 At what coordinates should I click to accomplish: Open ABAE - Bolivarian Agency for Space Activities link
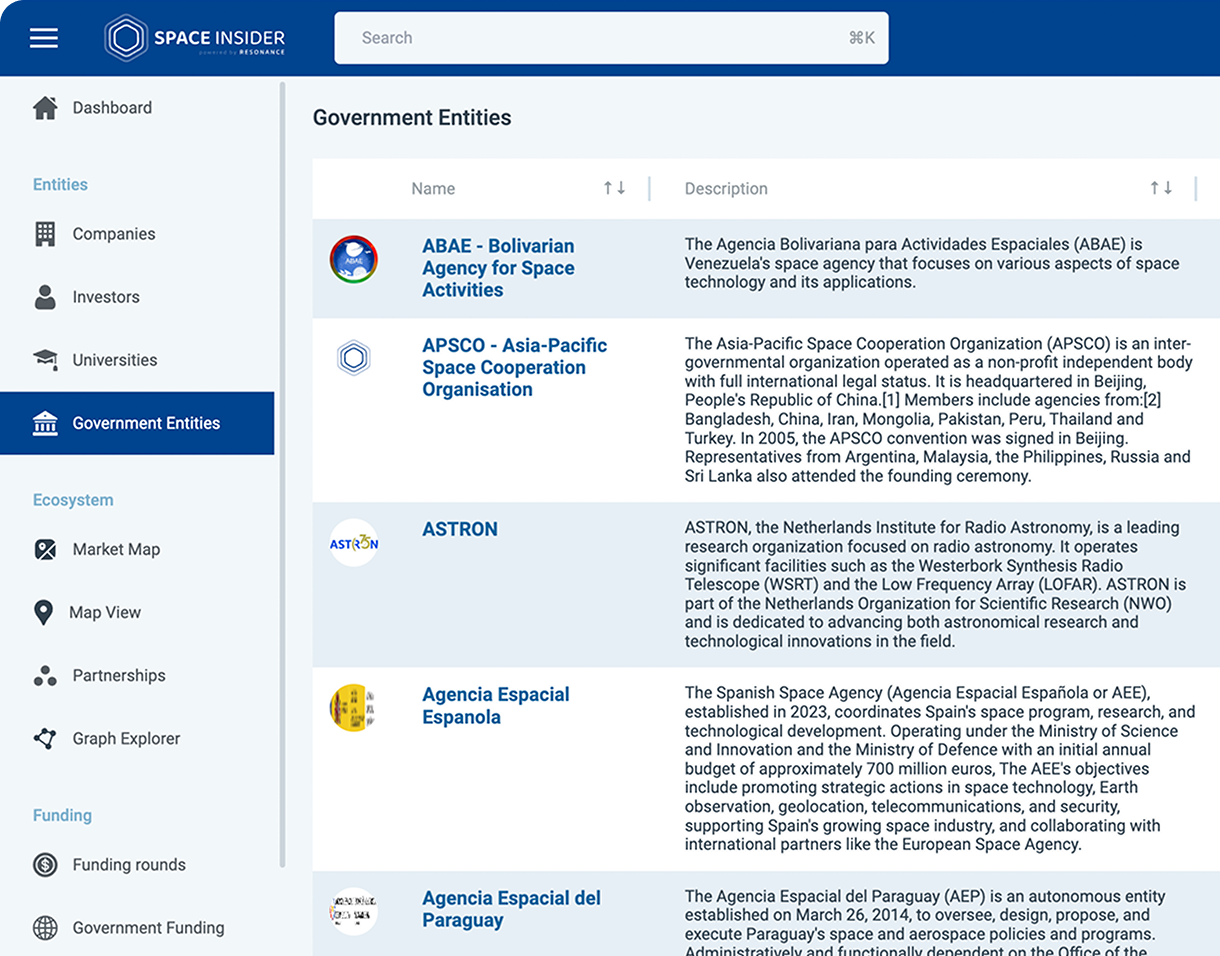pyautogui.click(x=498, y=268)
